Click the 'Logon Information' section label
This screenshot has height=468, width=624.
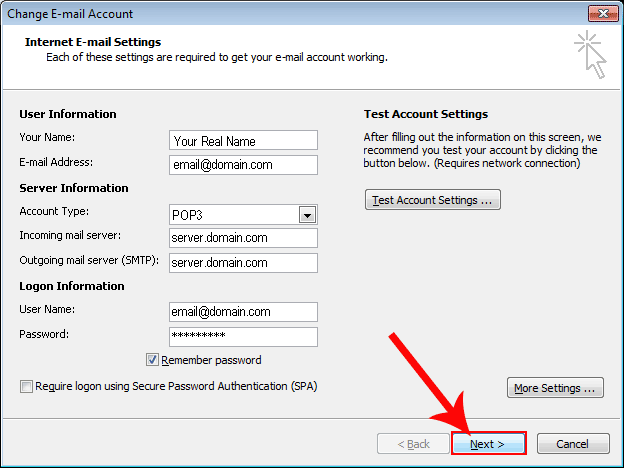(72, 286)
